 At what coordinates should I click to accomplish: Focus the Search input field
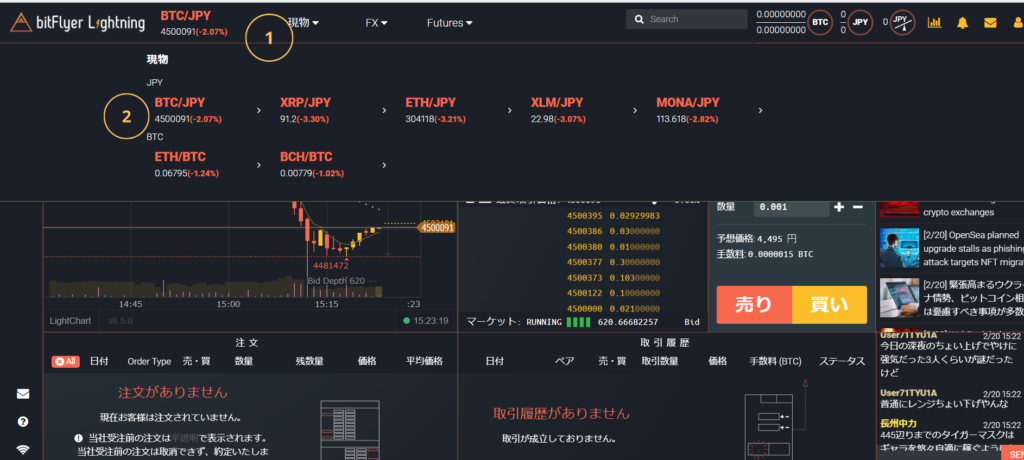pyautogui.click(x=686, y=20)
